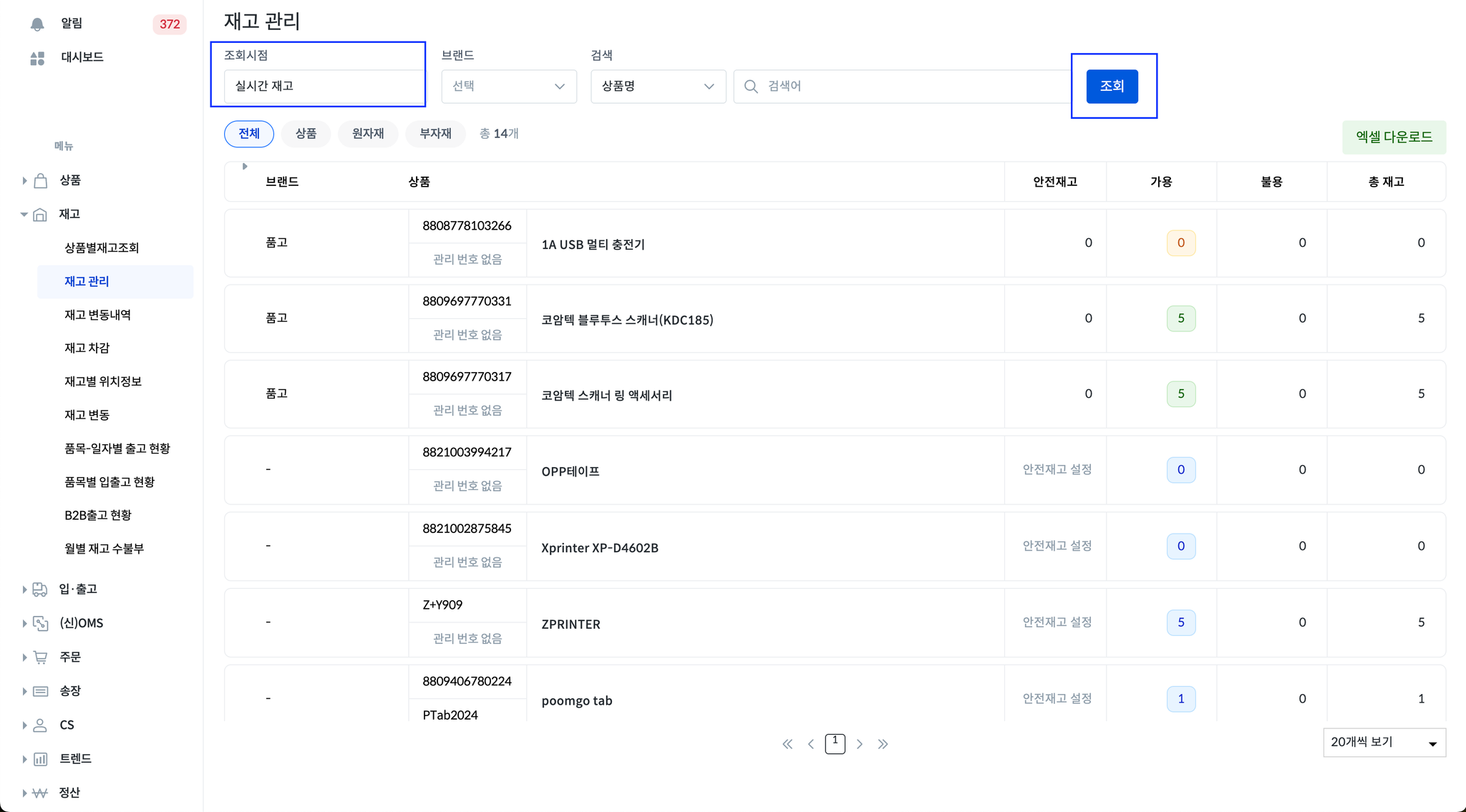Screen dimensions: 1466x812
Task: Expand the 입·출고 menu arrow
Action: click(x=24, y=590)
